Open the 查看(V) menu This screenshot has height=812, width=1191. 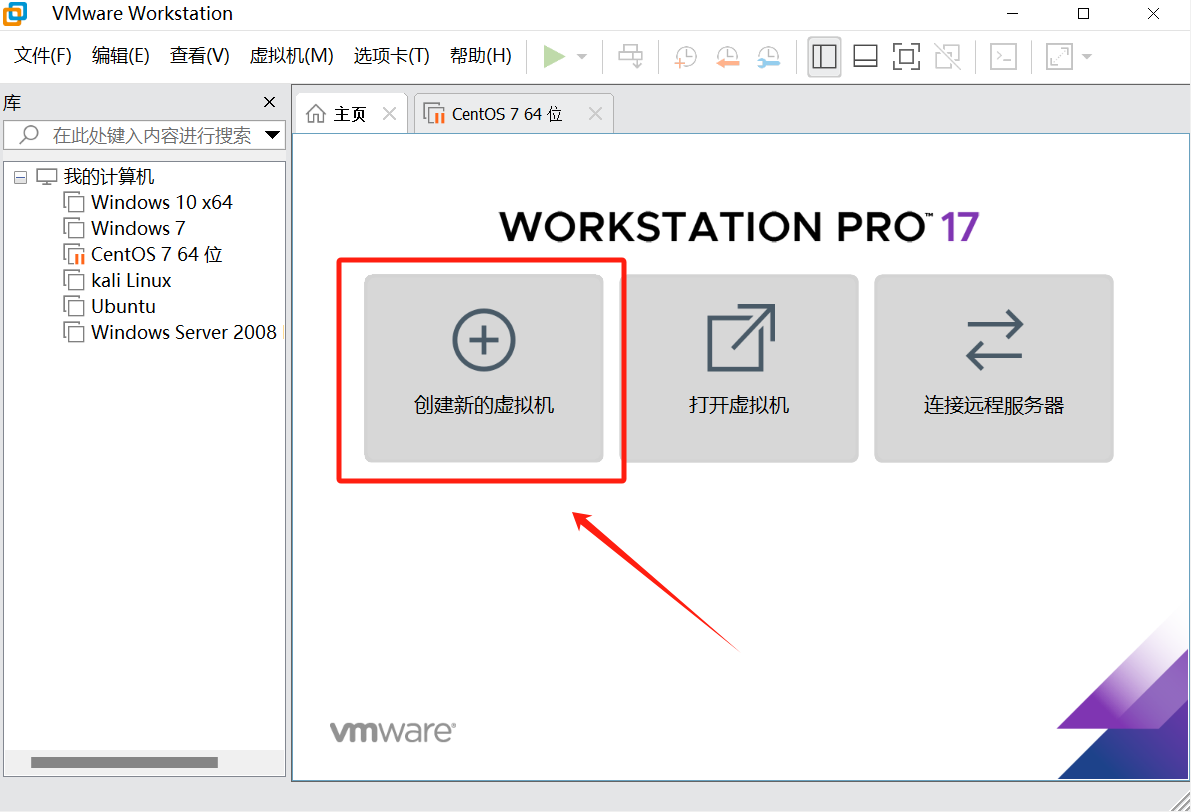tap(200, 55)
